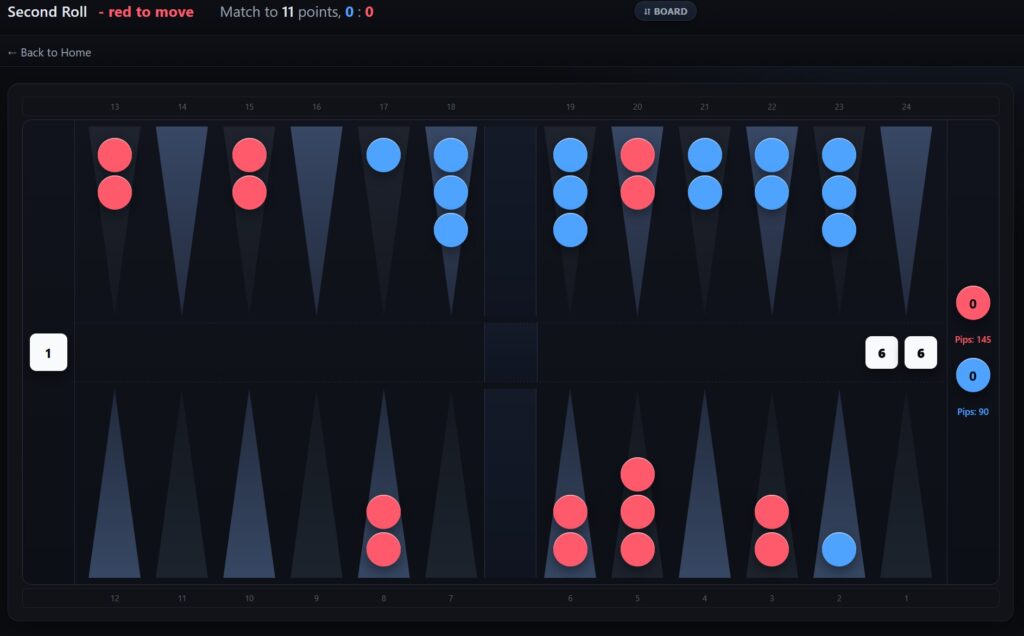Pick the topmost red checker on point 8

[x=383, y=512]
